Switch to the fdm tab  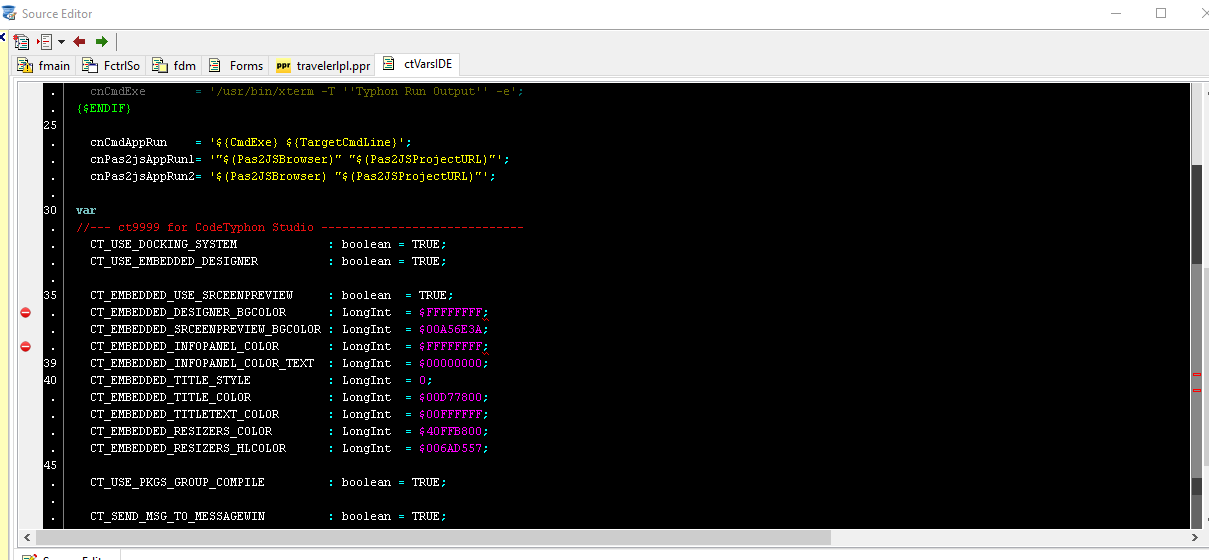[175, 65]
